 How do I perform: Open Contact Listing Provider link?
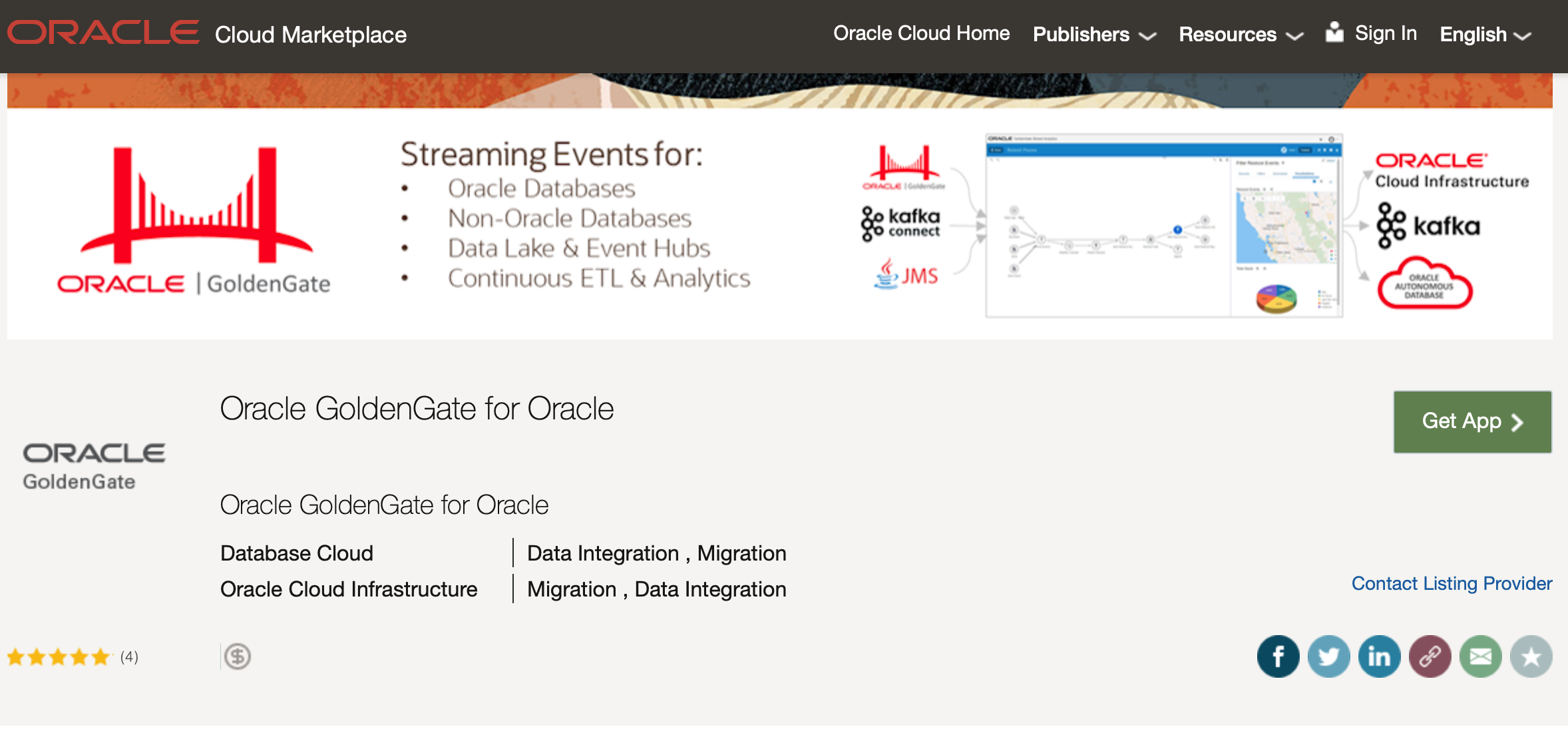point(1452,583)
